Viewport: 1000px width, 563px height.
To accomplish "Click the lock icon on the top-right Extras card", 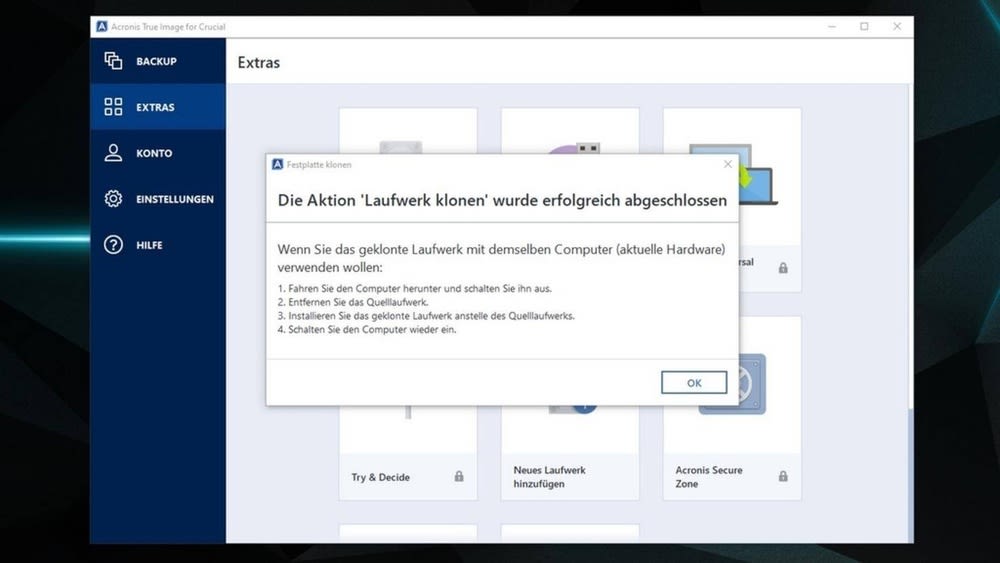I will pyautogui.click(x=783, y=268).
